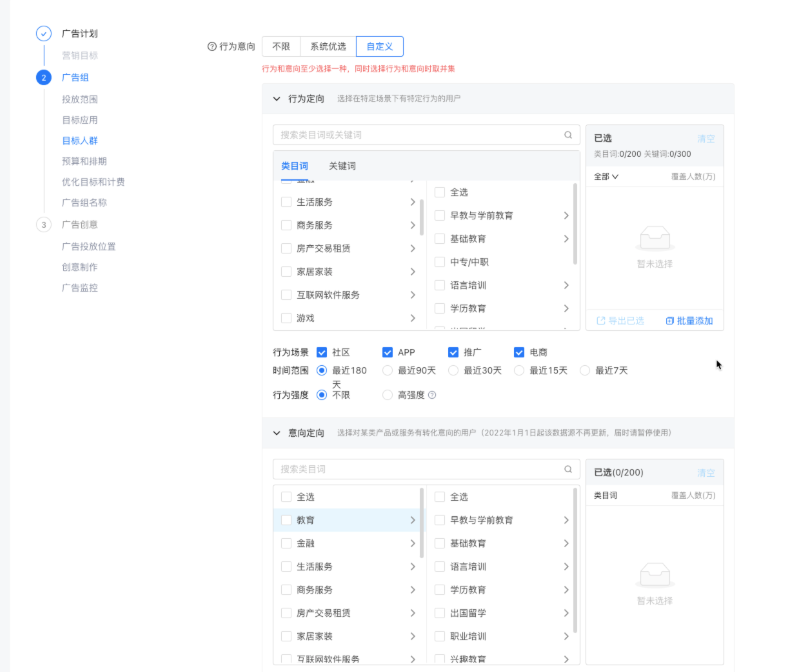Go to 预算和排期 in the sidebar
Viewport: 788px width, 672px height.
[84, 161]
